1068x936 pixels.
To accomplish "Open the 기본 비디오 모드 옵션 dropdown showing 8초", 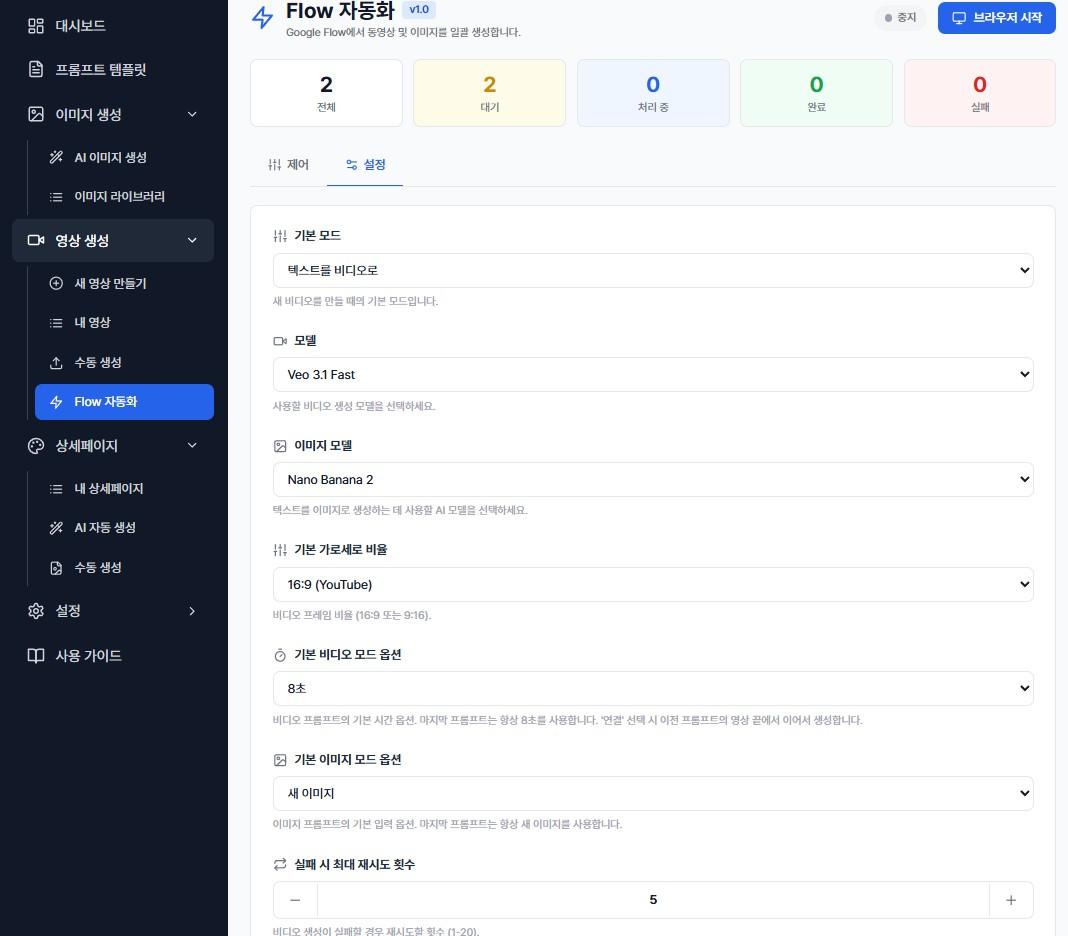I will coord(653,689).
